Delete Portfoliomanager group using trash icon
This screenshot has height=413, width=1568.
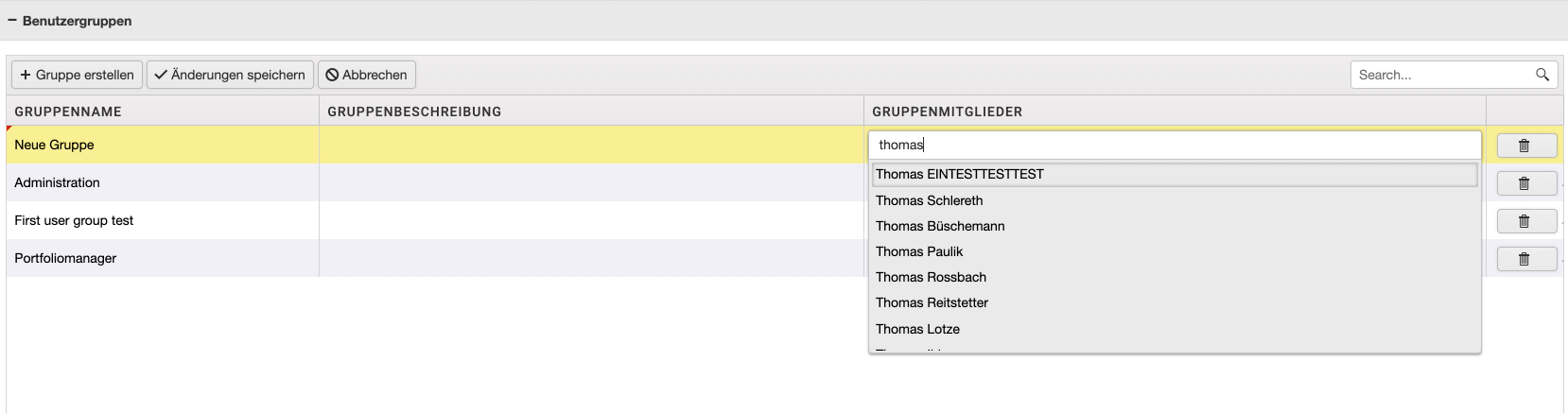1525,259
